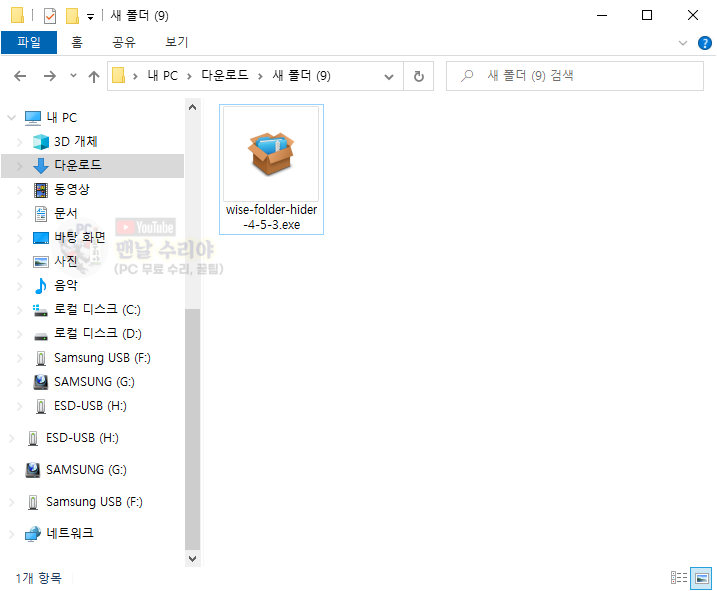The height and width of the screenshot is (591, 717).
Task: Open the 보기 ribbon tab
Action: (177, 42)
